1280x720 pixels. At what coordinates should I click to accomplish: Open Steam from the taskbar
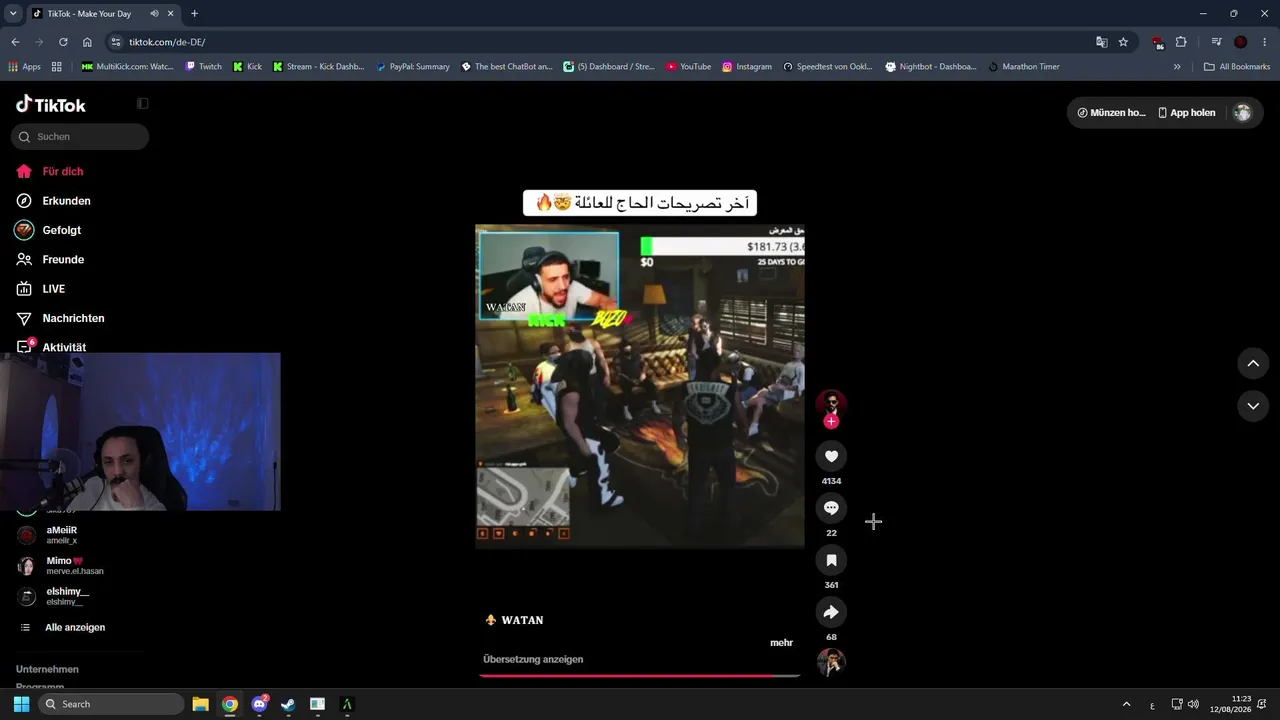point(288,704)
